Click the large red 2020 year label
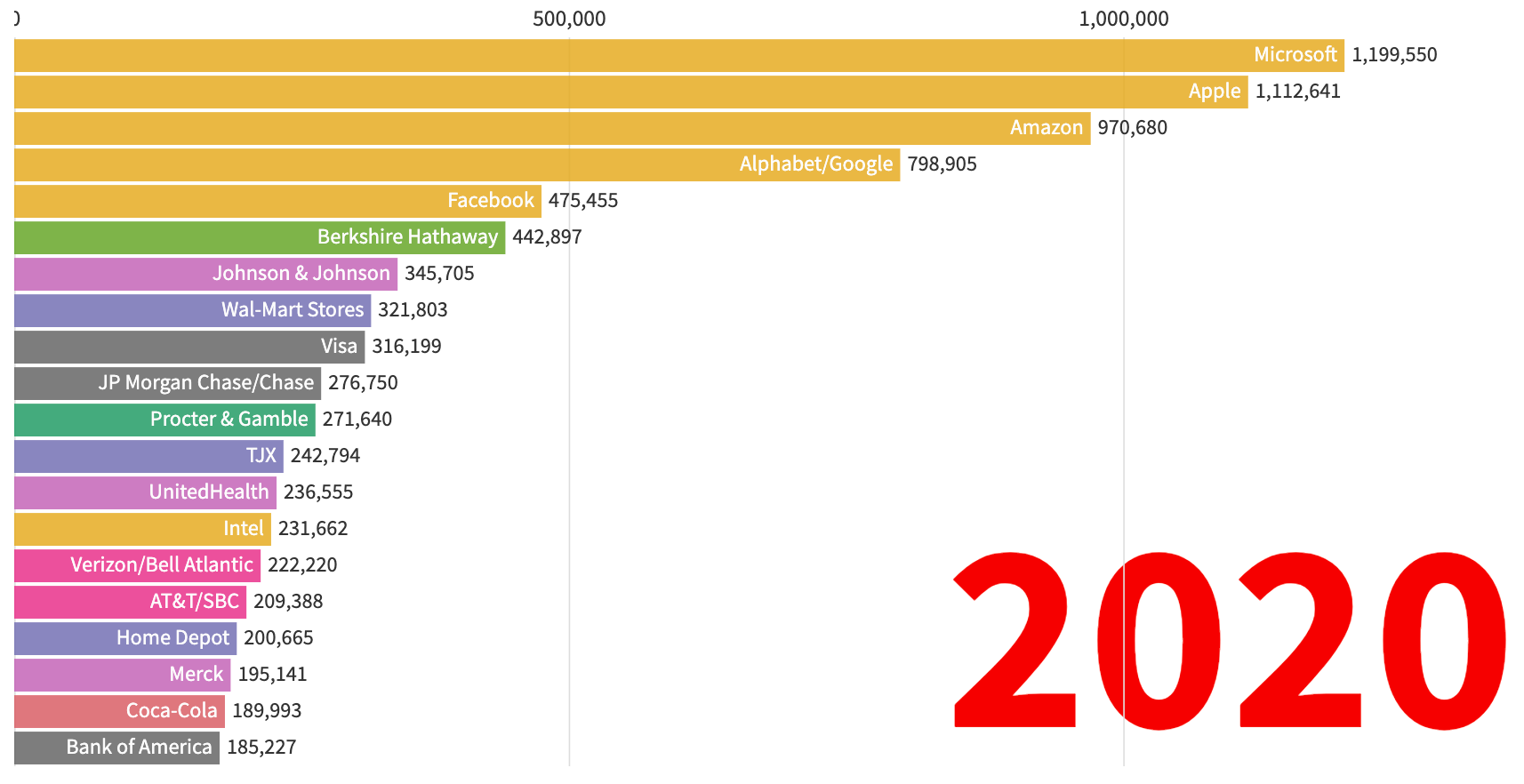Viewport: 1524px width, 784px height. 1229,640
